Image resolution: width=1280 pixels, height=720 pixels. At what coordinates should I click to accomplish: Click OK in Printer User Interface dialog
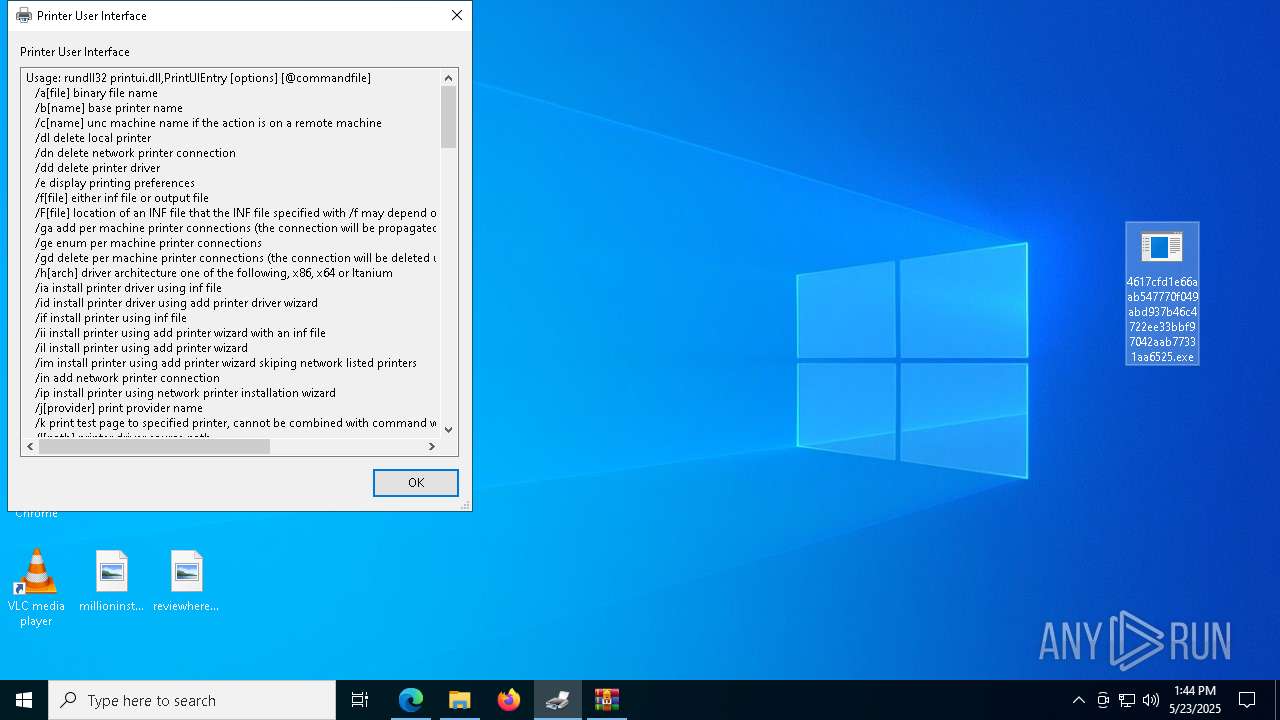coord(416,483)
